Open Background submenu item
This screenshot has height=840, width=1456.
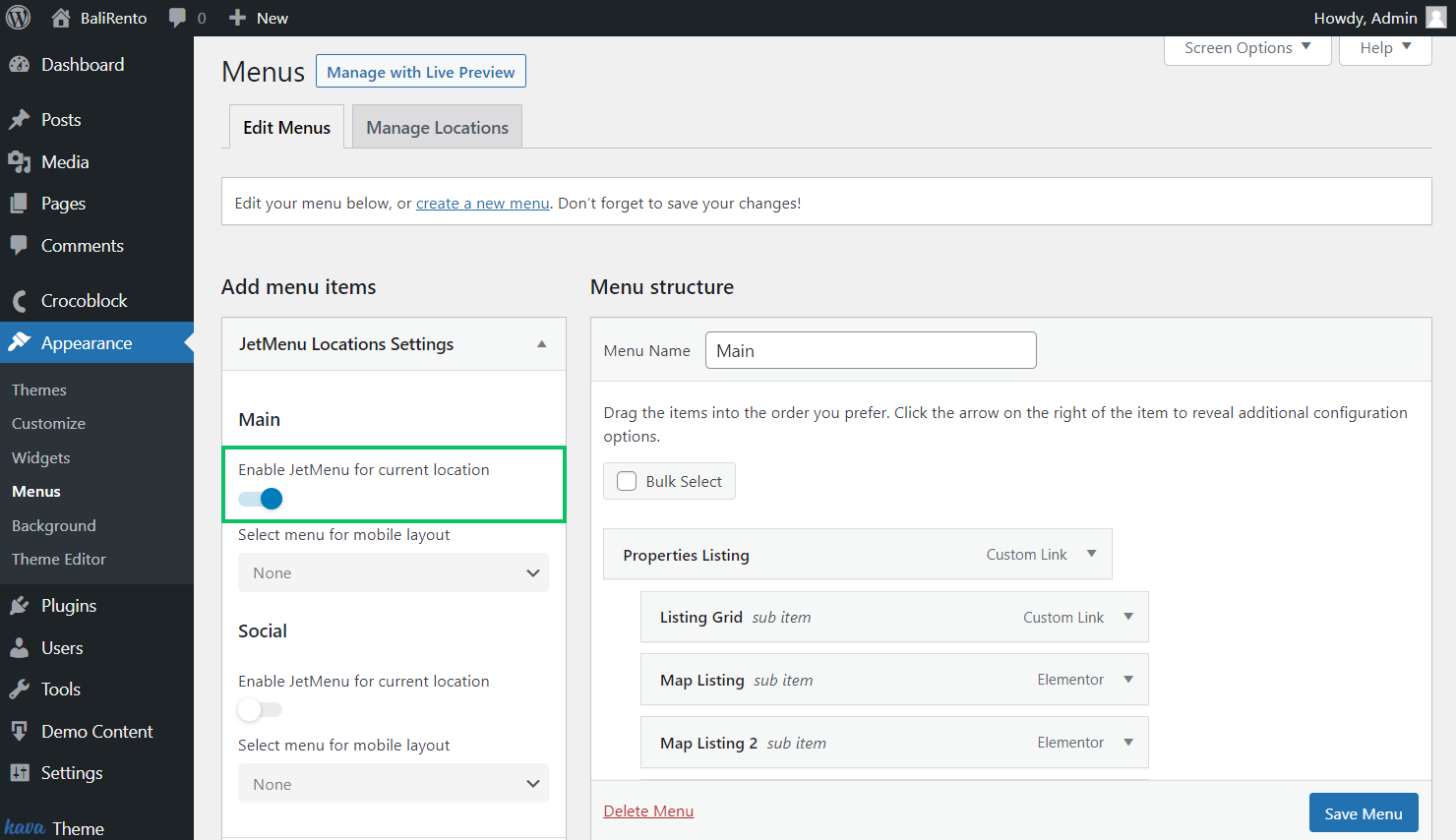point(54,525)
